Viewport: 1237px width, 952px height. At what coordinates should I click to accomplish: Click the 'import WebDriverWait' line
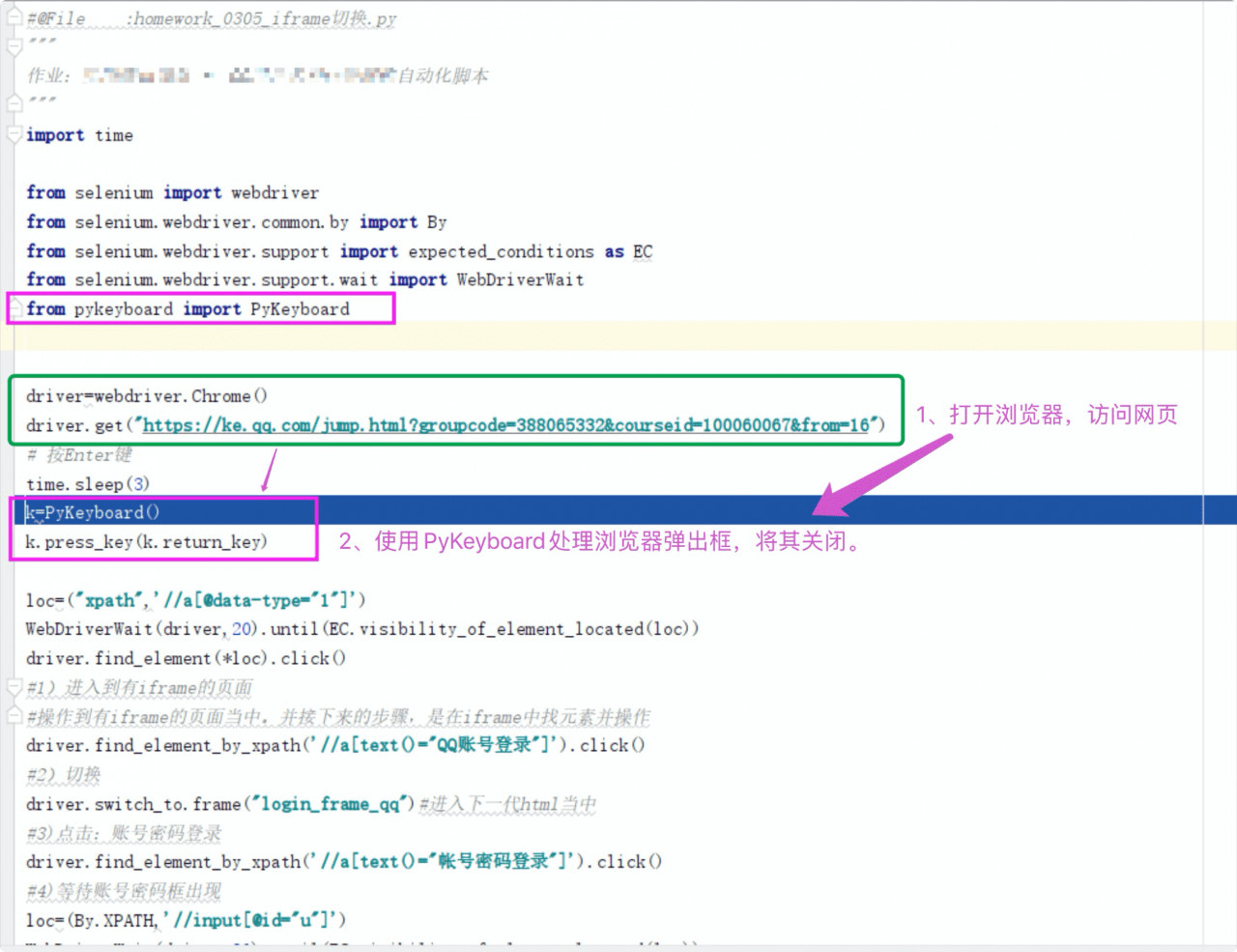click(x=305, y=280)
